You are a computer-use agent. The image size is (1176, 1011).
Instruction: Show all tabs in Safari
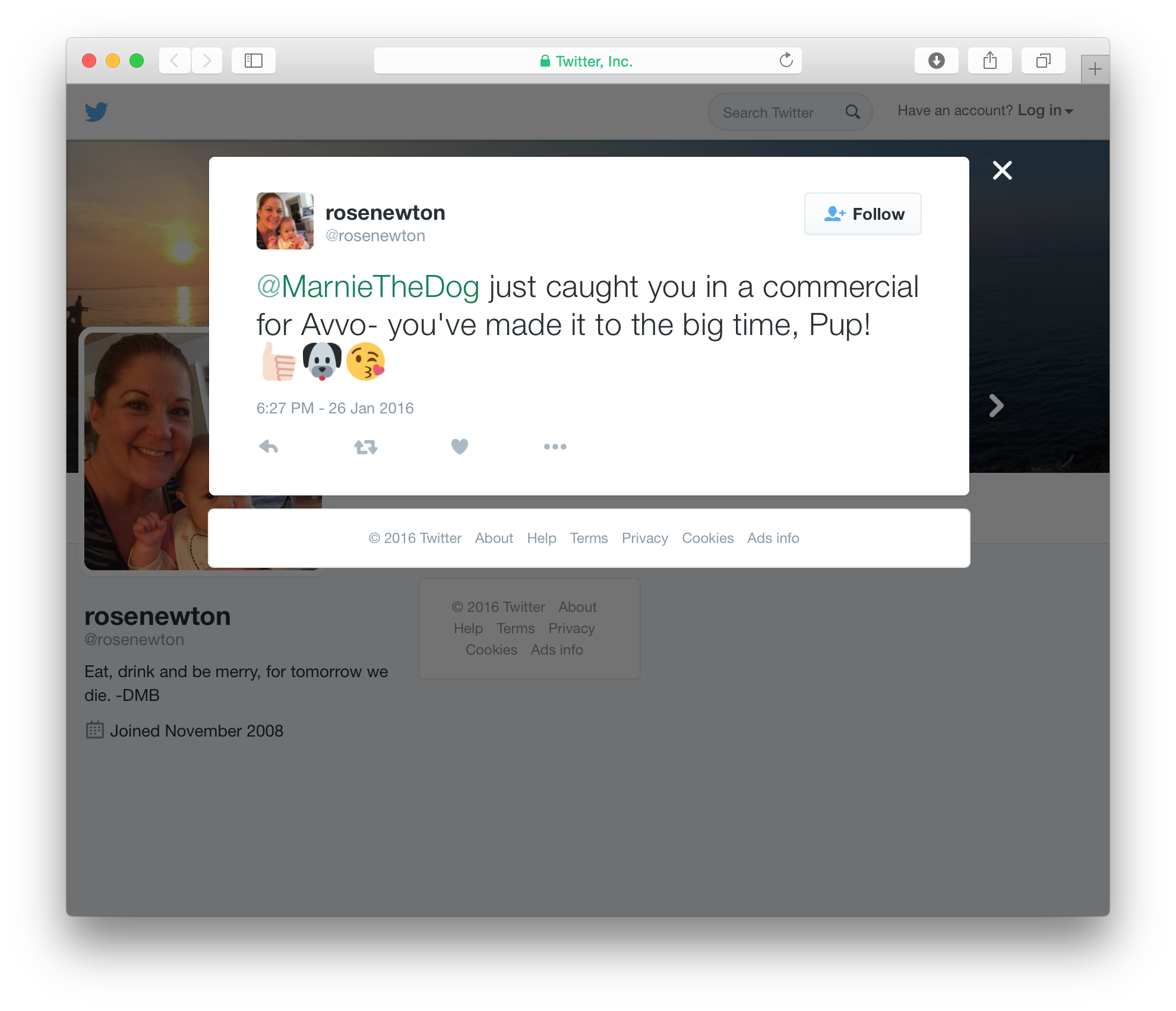pos(1044,61)
